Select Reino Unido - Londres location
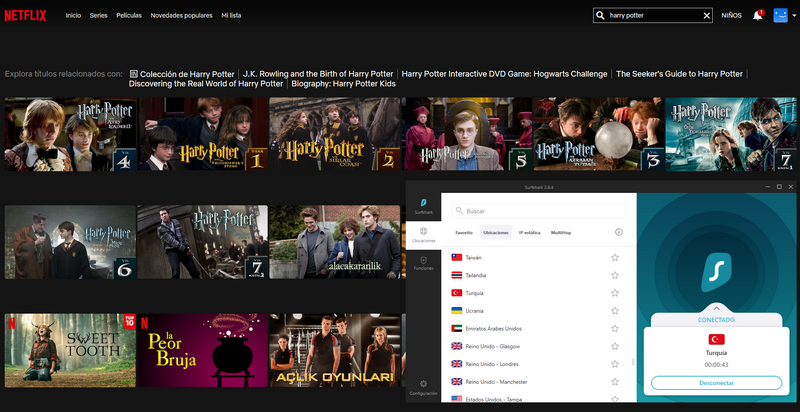 538,364
